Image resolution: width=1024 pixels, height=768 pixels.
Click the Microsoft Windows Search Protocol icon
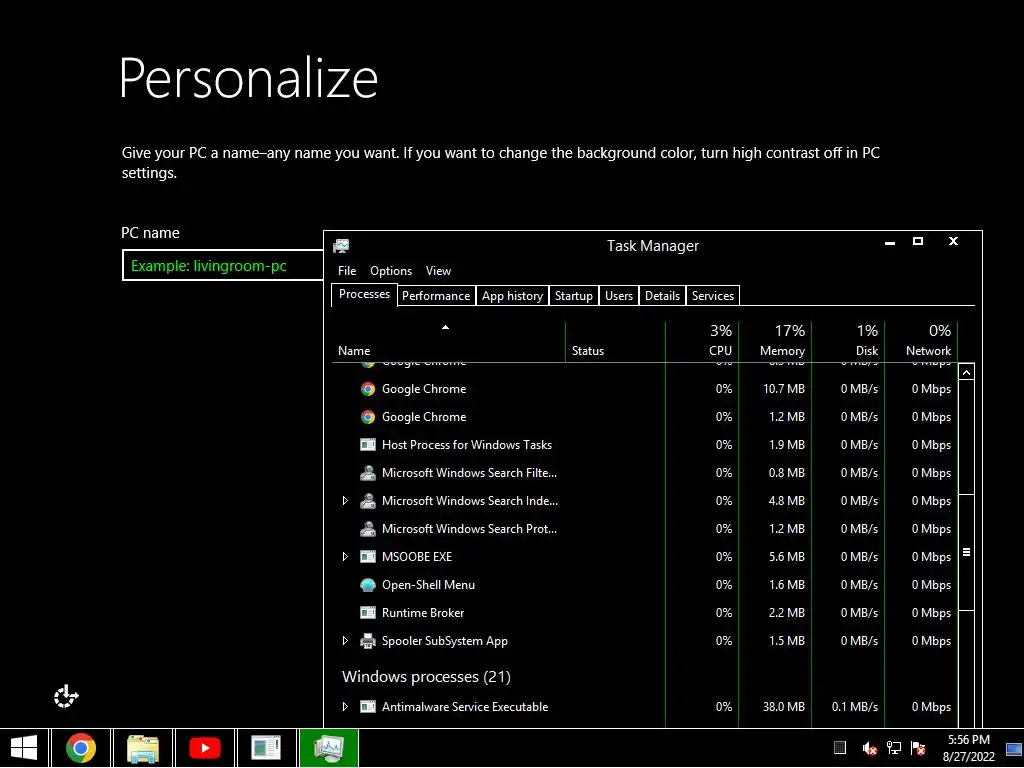(x=368, y=529)
